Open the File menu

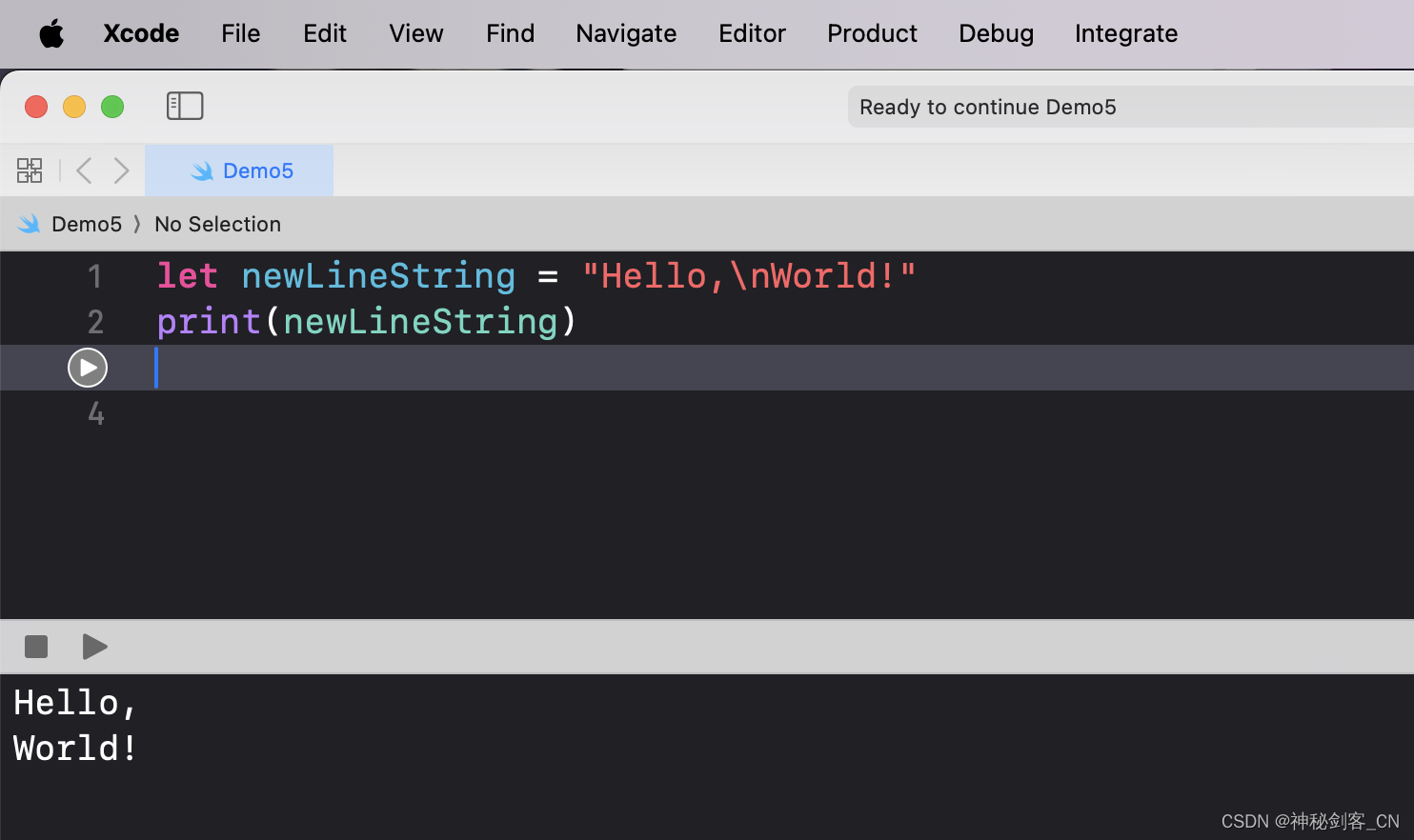(x=240, y=33)
